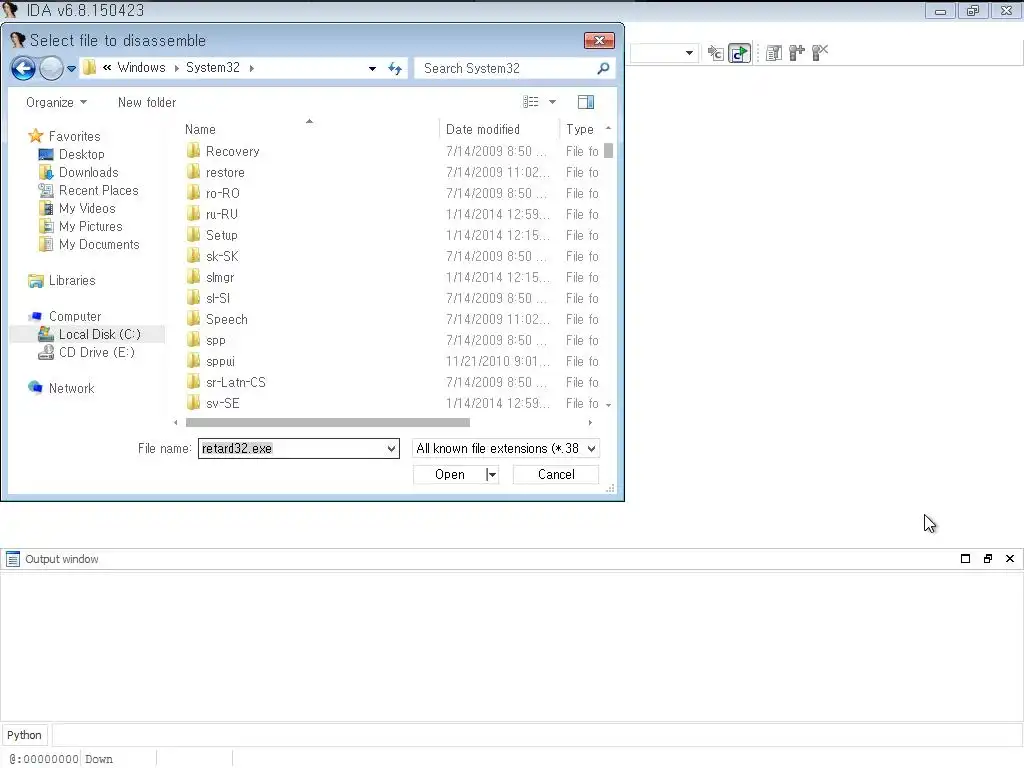Viewport: 1024px width, 768px height.
Task: Open Recent Places in Favorites
Action: point(98,191)
